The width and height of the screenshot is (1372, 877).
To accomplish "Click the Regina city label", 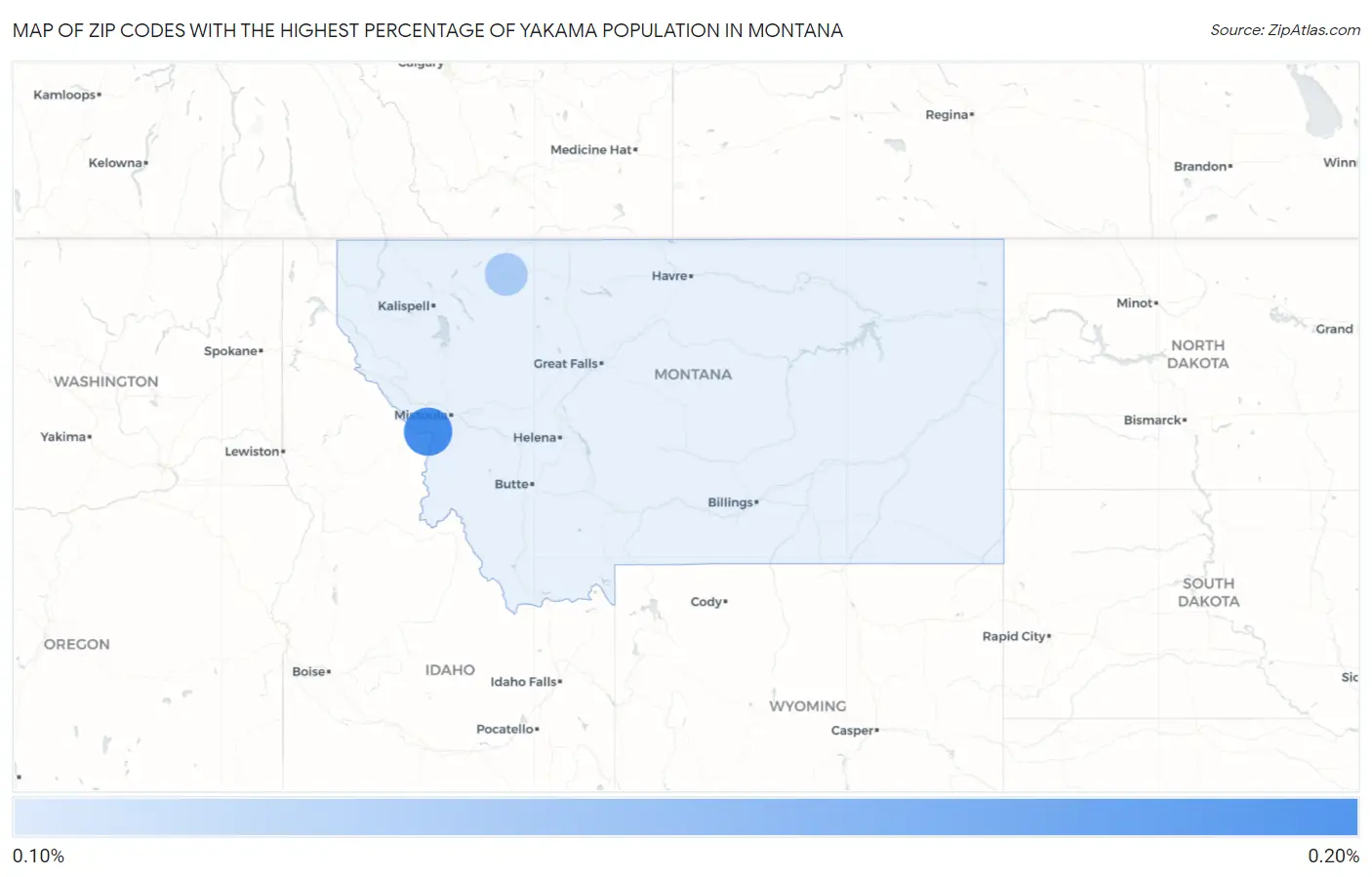I will coord(949,115).
